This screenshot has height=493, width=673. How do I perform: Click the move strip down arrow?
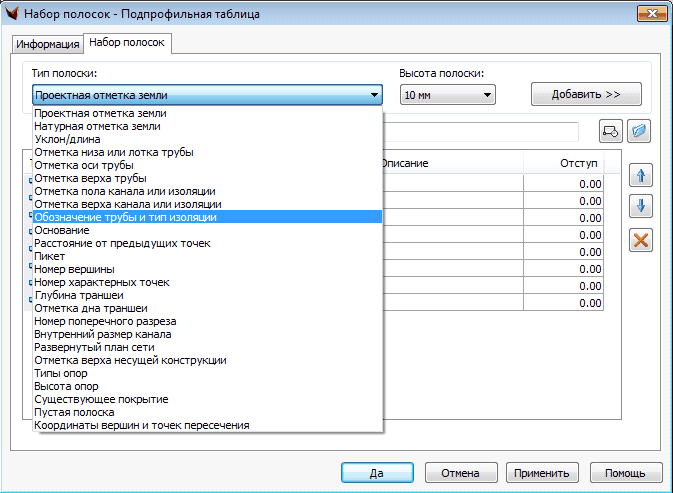point(640,207)
